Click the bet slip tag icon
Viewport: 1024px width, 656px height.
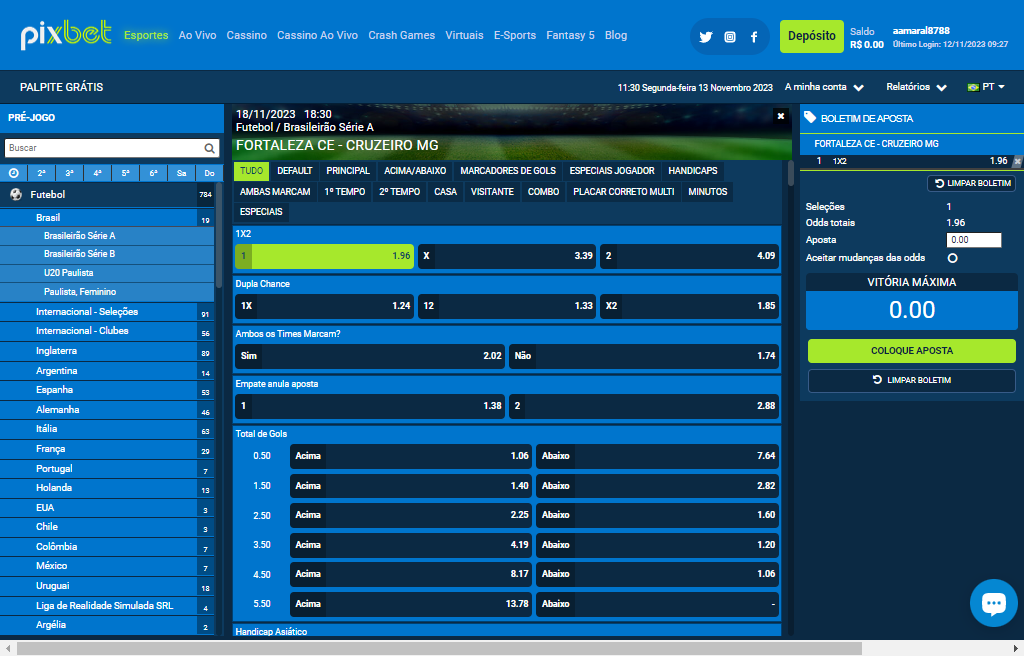coord(810,118)
